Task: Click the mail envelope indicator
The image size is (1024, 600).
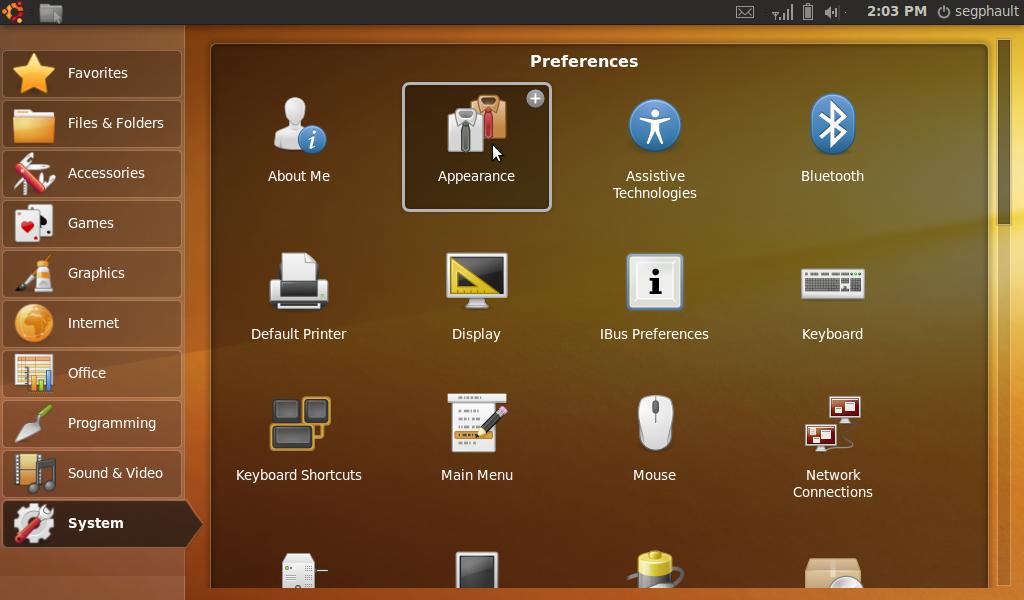Action: pos(745,12)
